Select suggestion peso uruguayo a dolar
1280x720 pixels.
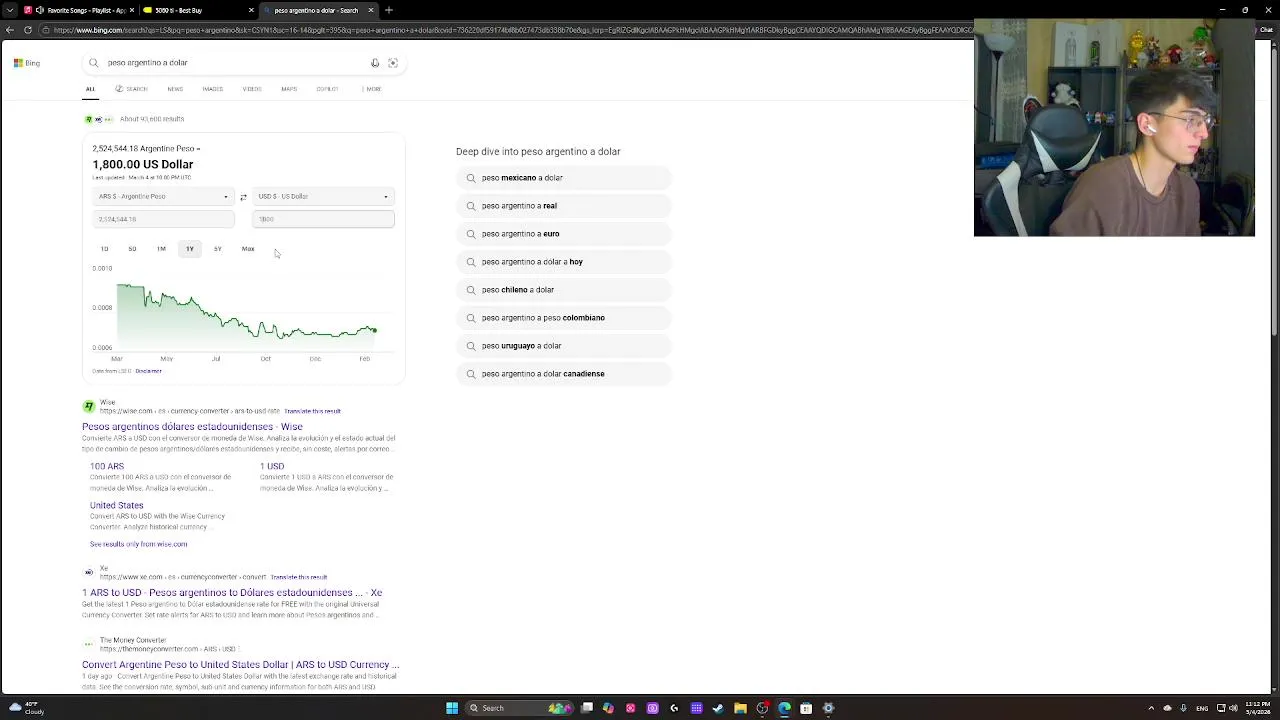pyautogui.click(x=564, y=346)
